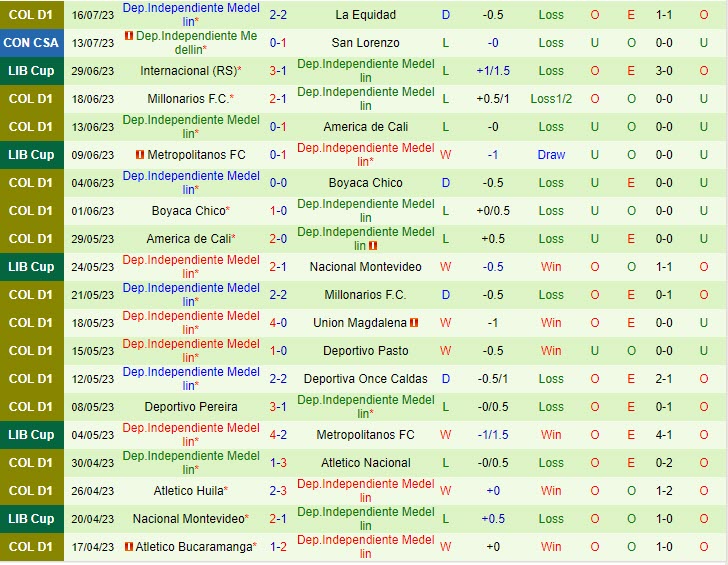Open La Equidad team link
Viewport: 728px width, 565px height.
[366, 15]
